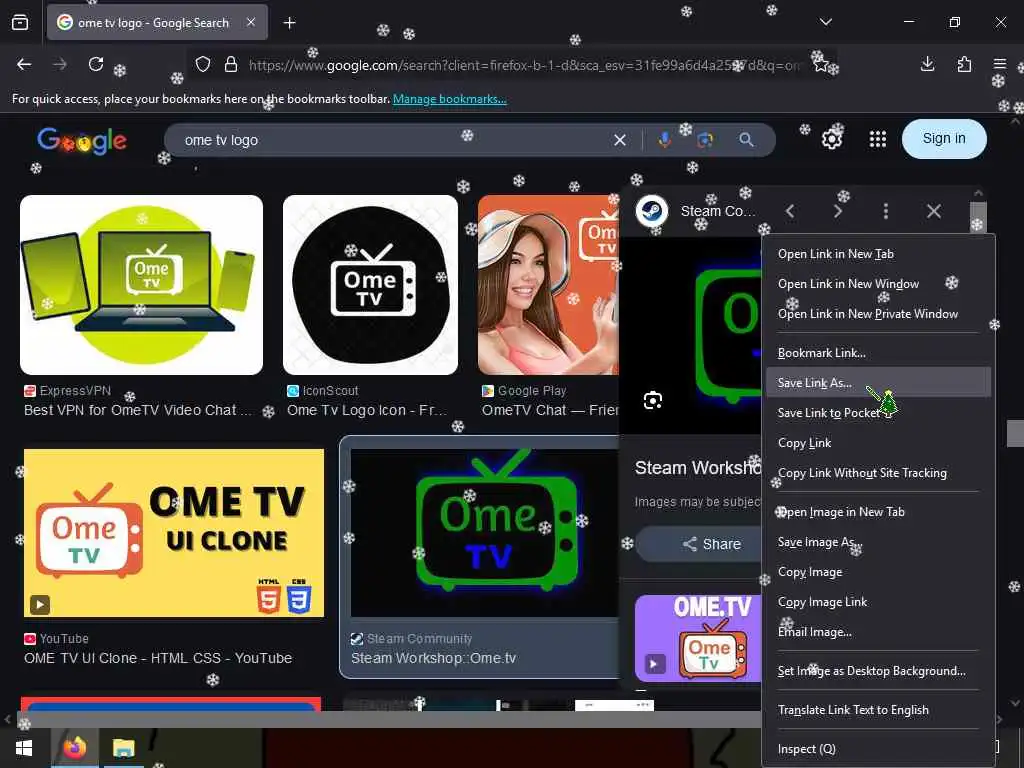
Task: Open the Downloads panel
Action: coord(927,64)
